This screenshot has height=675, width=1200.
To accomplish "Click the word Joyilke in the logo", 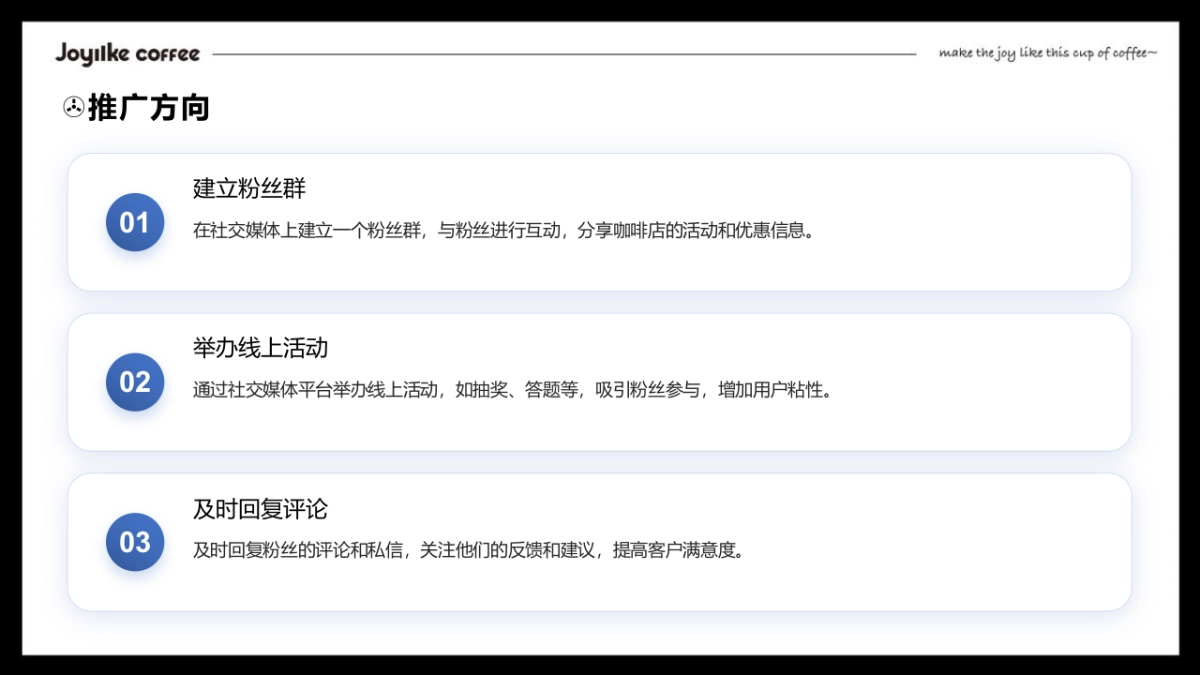I will [92, 54].
